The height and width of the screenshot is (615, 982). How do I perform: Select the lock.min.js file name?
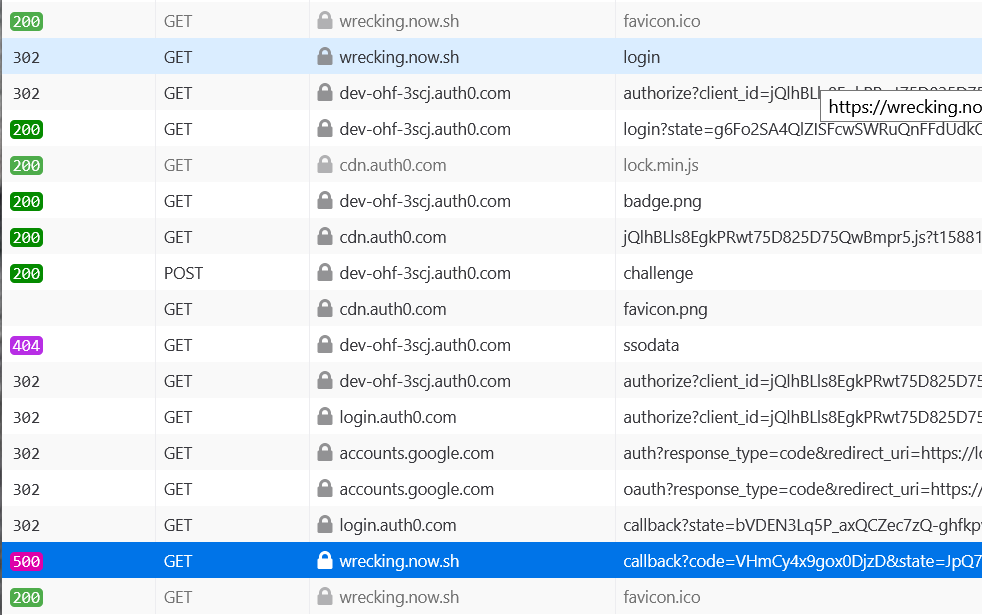[661, 165]
